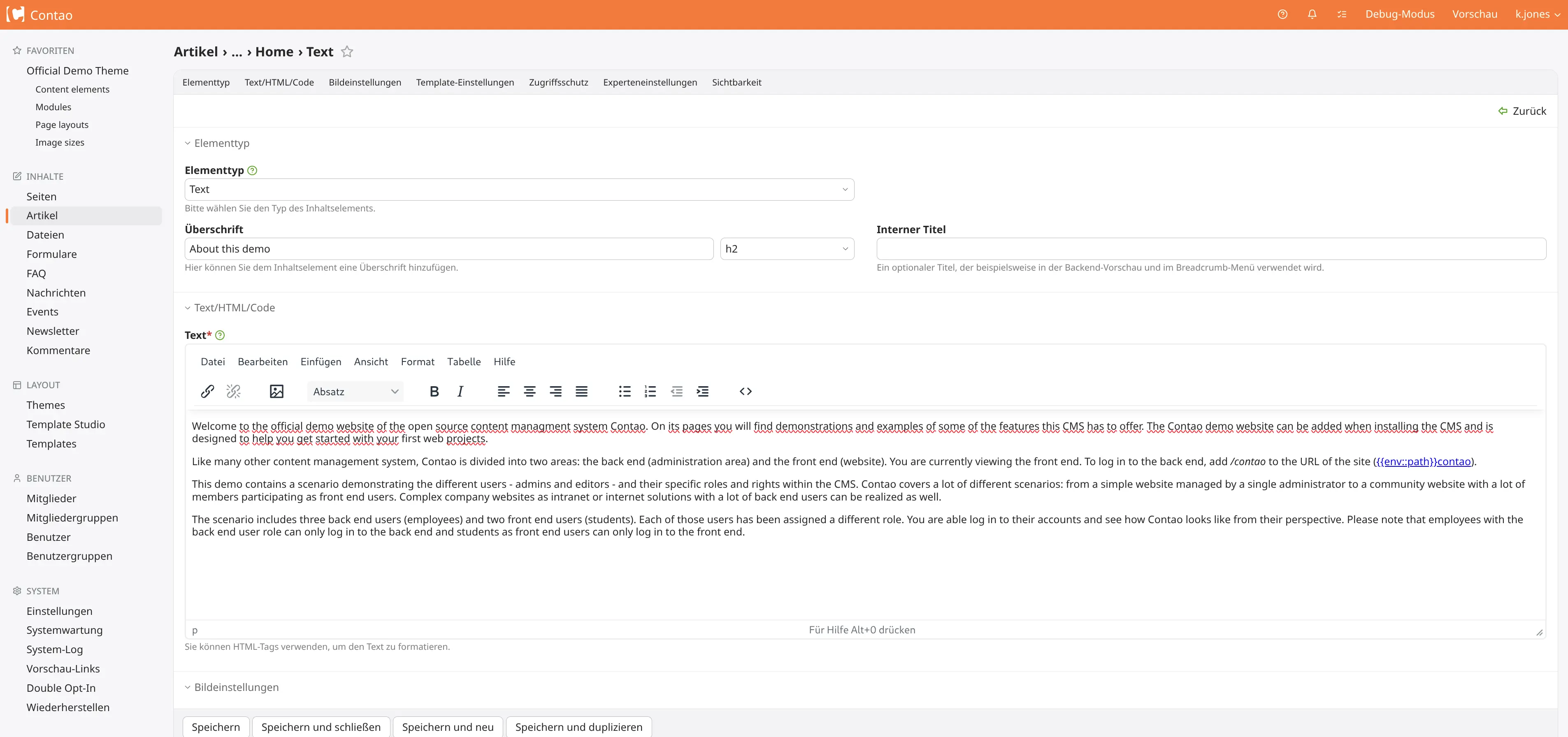Open the notifications bell

click(x=1312, y=15)
